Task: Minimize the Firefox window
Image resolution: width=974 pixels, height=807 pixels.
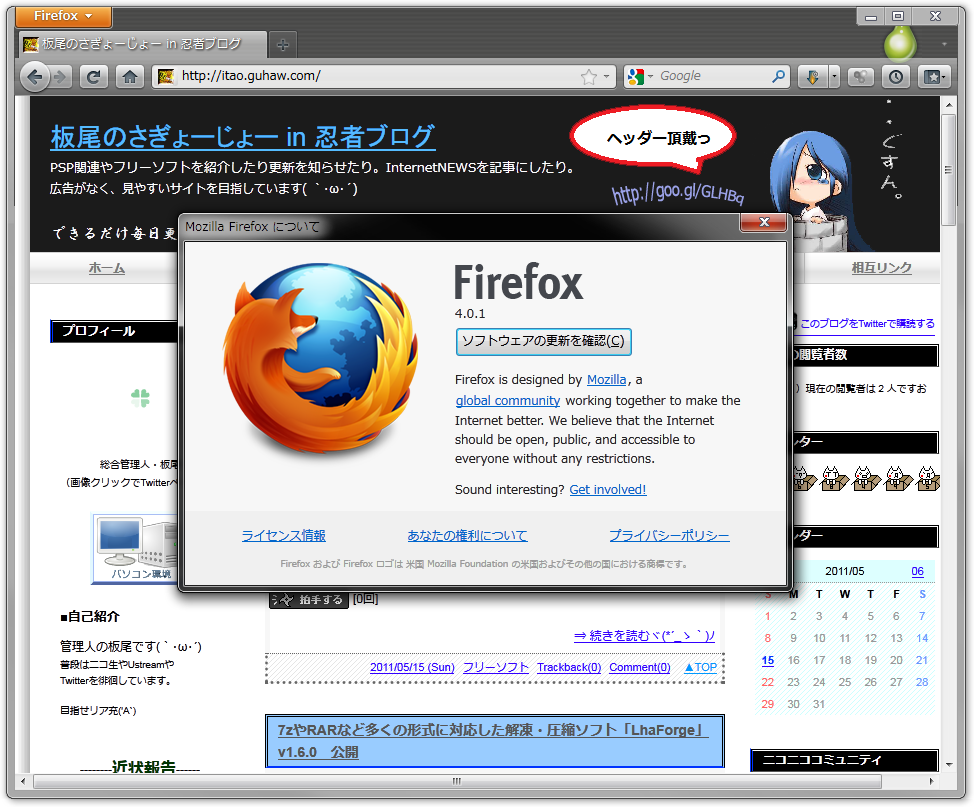Action: [x=871, y=16]
